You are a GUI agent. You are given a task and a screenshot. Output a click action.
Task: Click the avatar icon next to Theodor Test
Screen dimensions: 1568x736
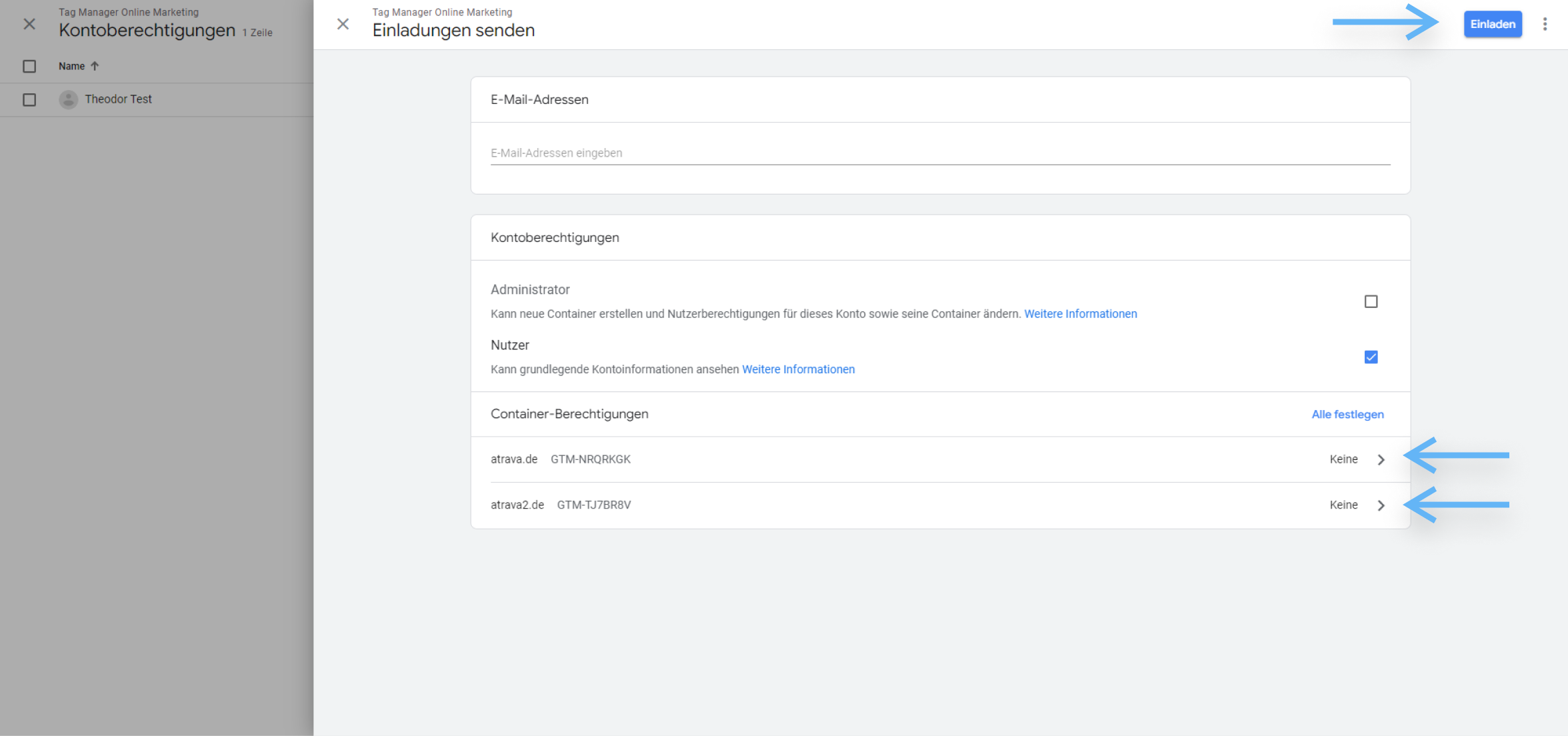[x=69, y=99]
